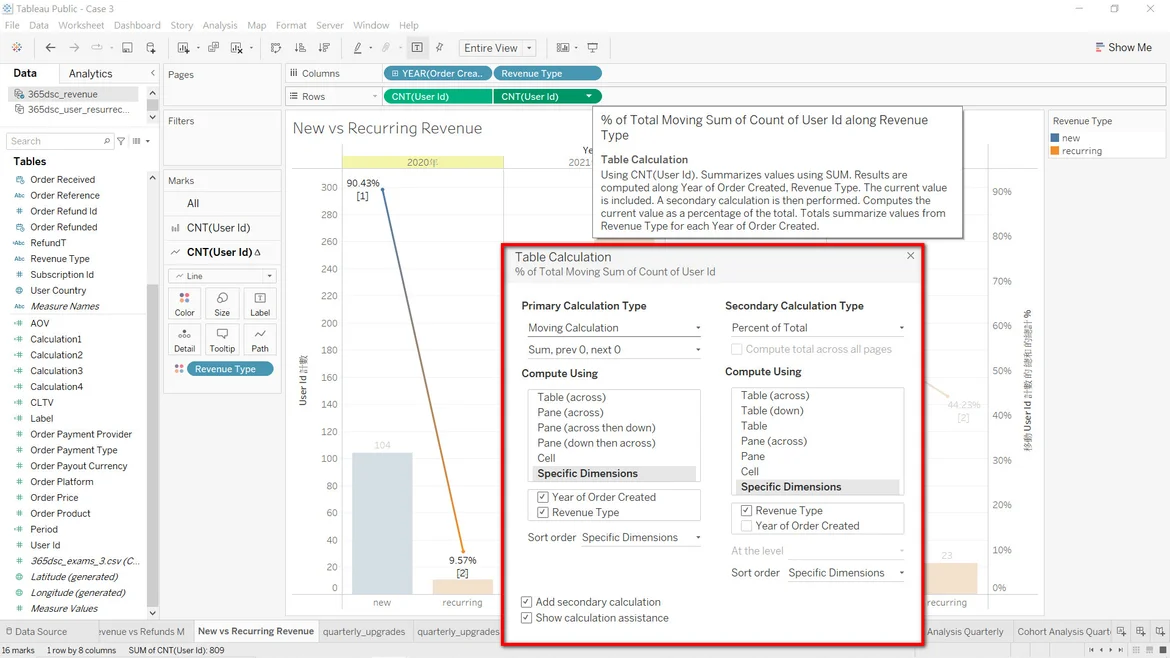Click Sort Ascending toolbar icon

click(300, 48)
